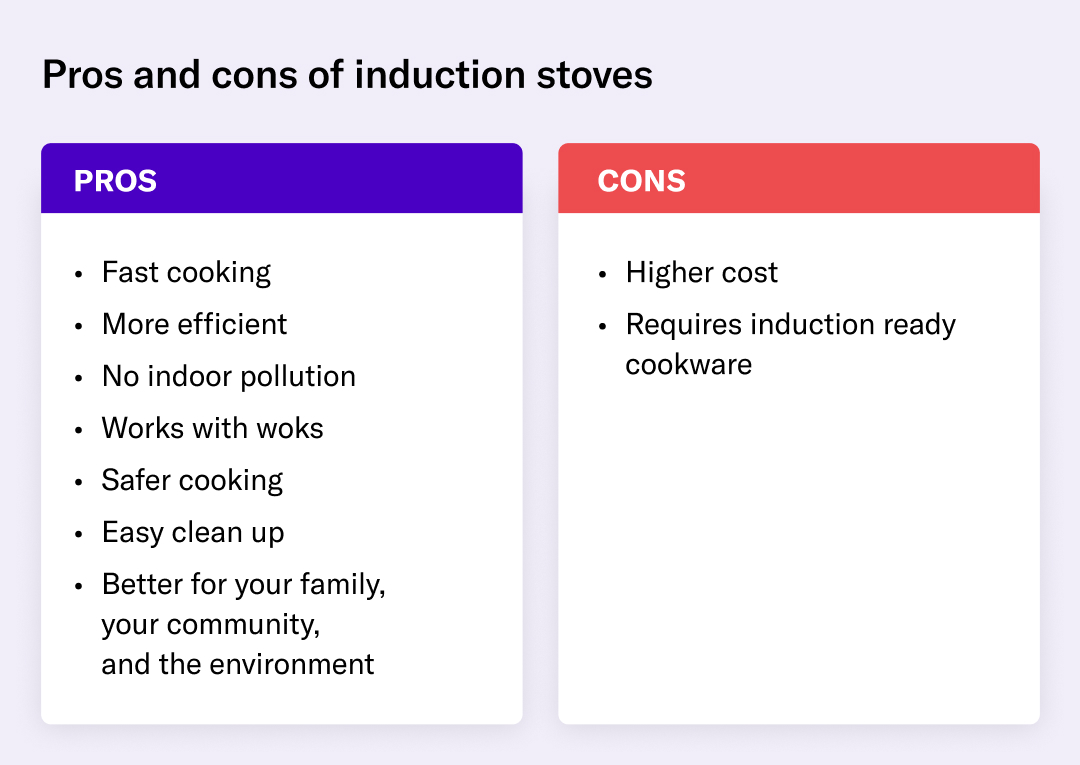Click the bullet dot beside "Works with woks"
Viewport: 1080px width, 765px height.
click(79, 430)
